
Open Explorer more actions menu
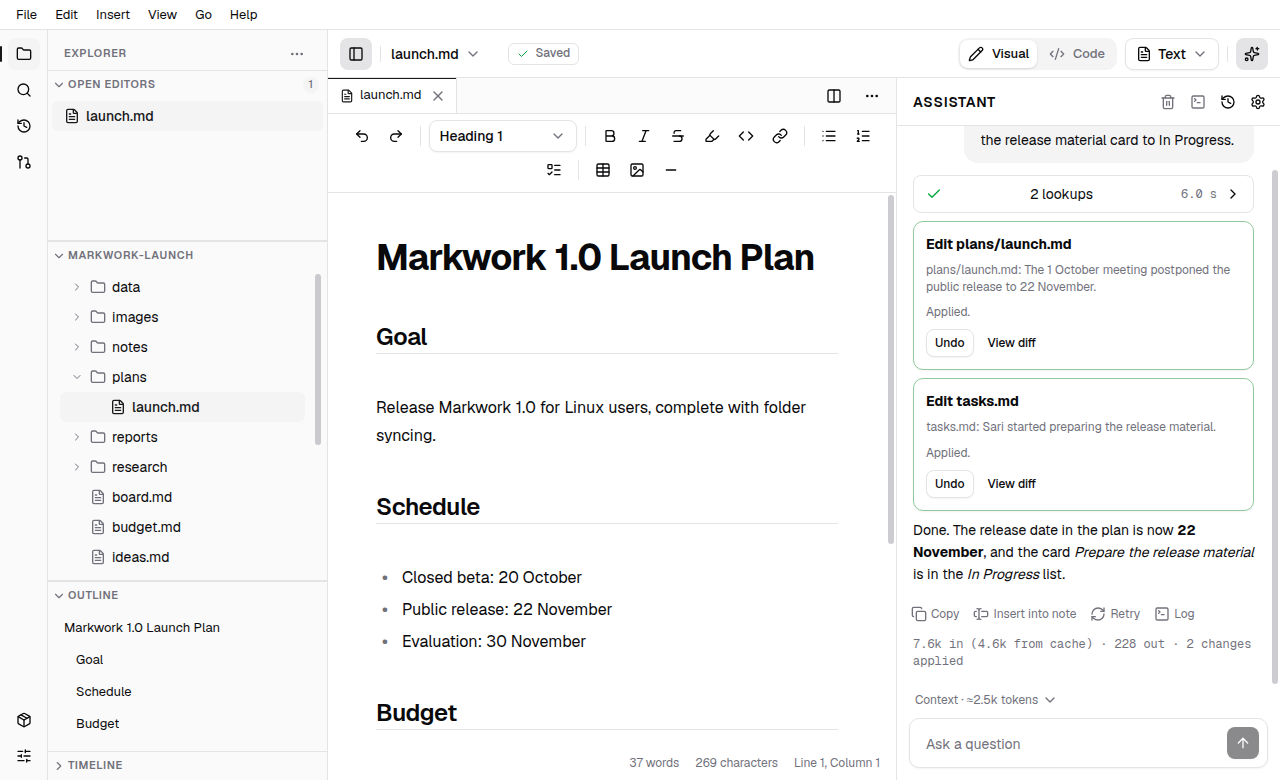click(x=297, y=54)
